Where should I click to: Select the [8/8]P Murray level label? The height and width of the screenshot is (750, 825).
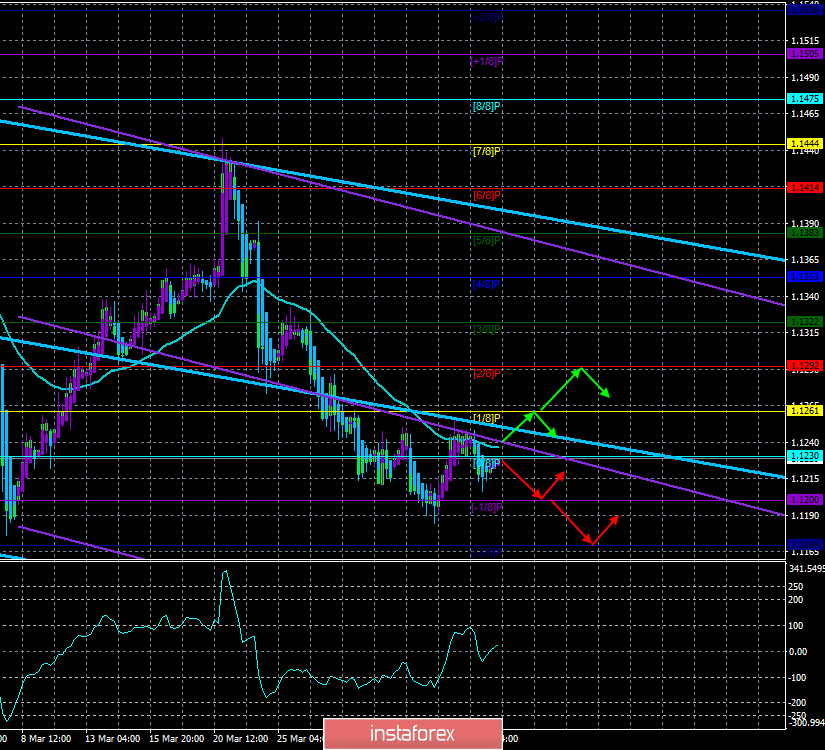pos(486,105)
